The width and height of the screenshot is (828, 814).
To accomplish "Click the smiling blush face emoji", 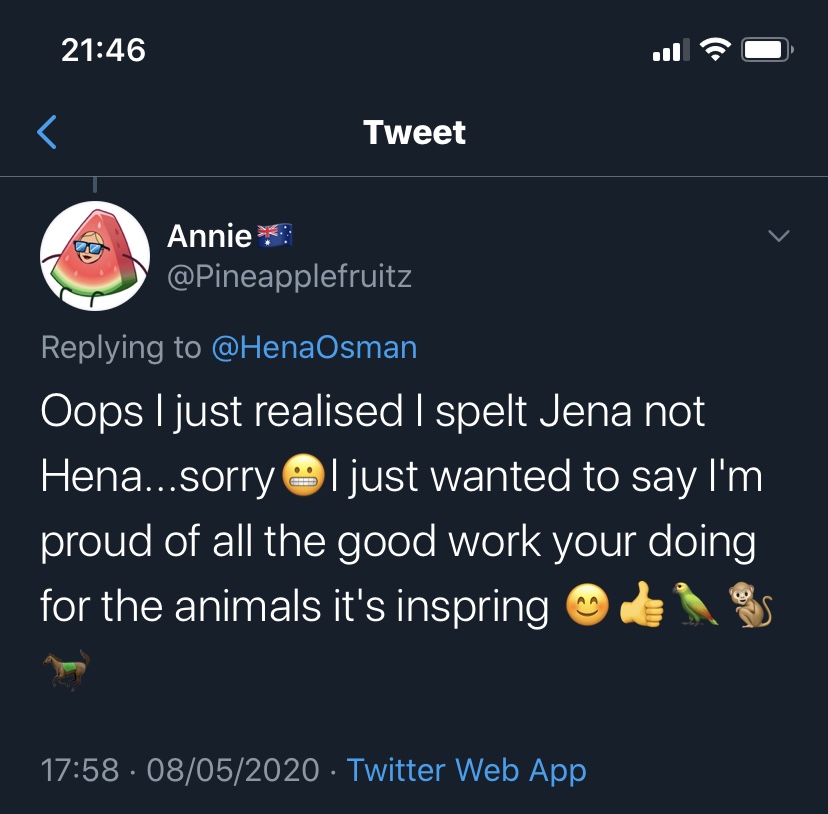I will (x=587, y=605).
